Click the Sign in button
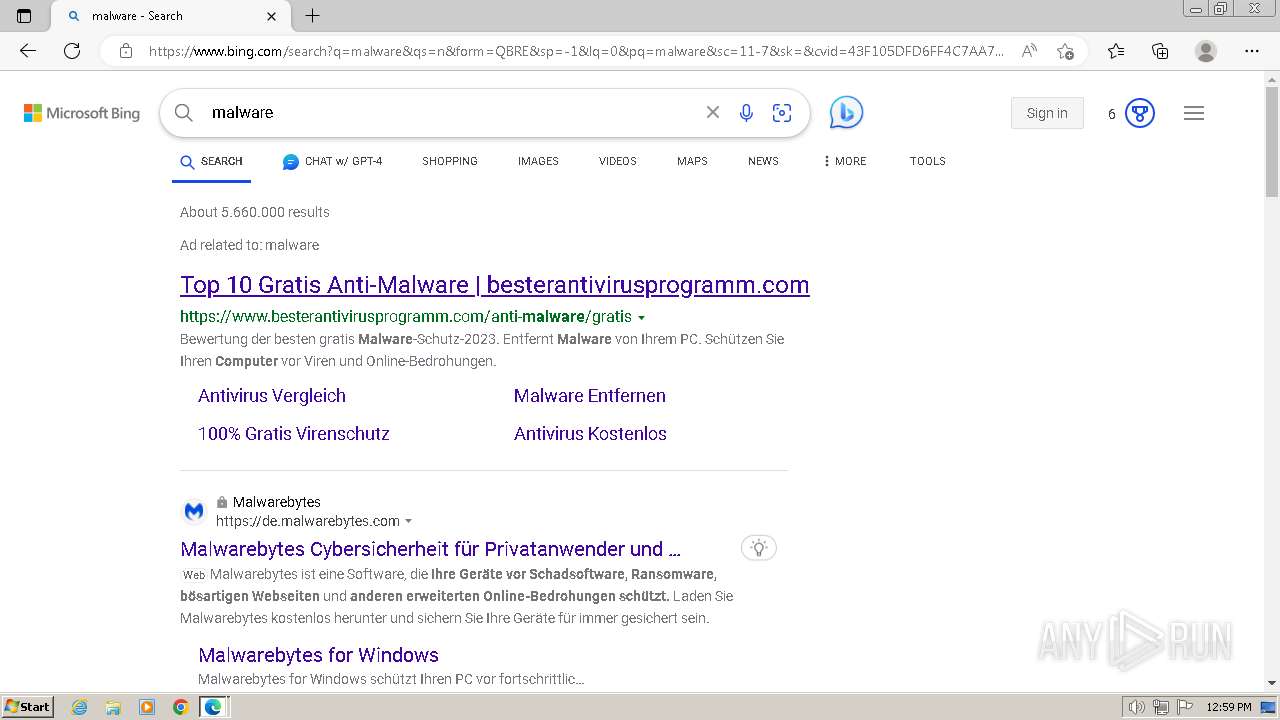 (1047, 113)
